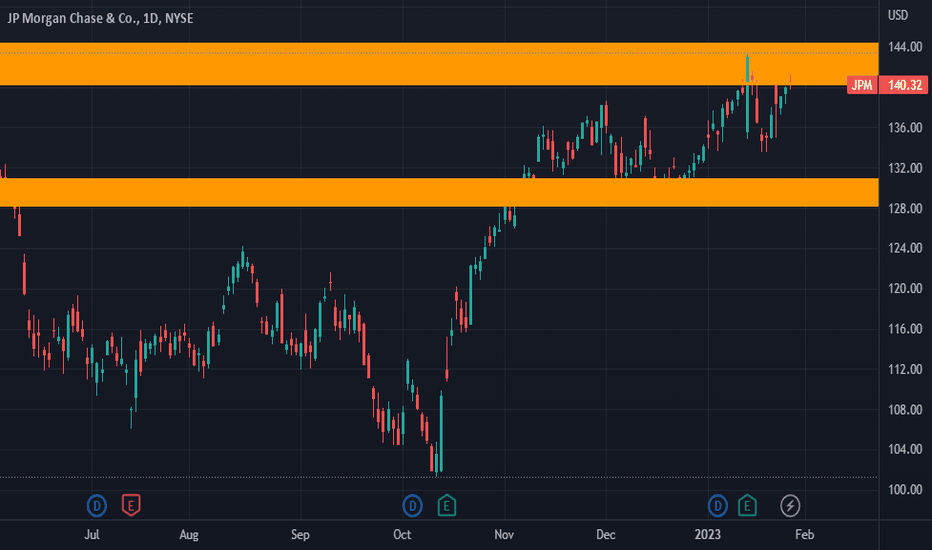Open the October earnings E marker
The height and width of the screenshot is (550, 932).
(447, 506)
